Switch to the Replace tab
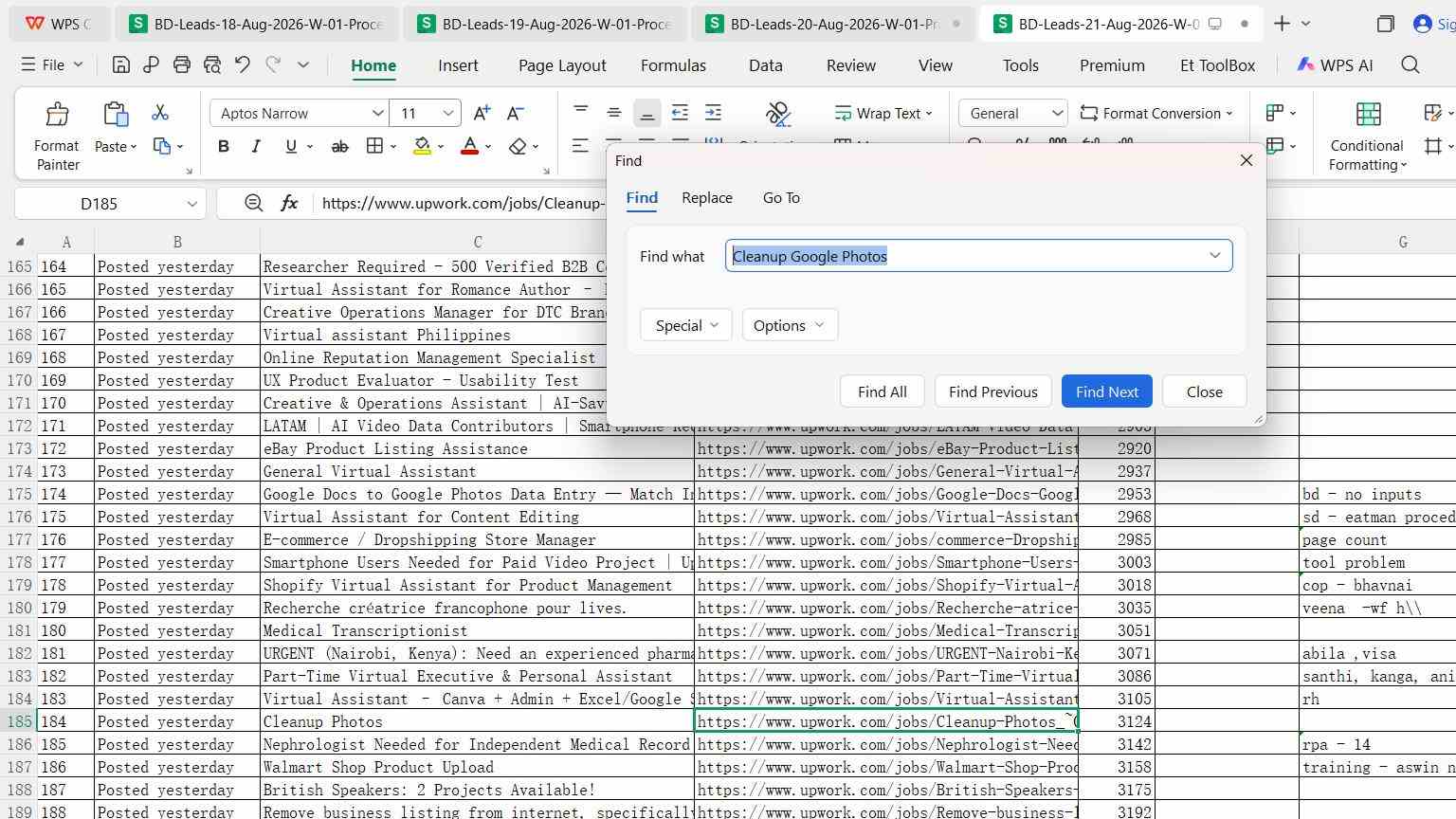This screenshot has height=819, width=1456. (x=707, y=197)
